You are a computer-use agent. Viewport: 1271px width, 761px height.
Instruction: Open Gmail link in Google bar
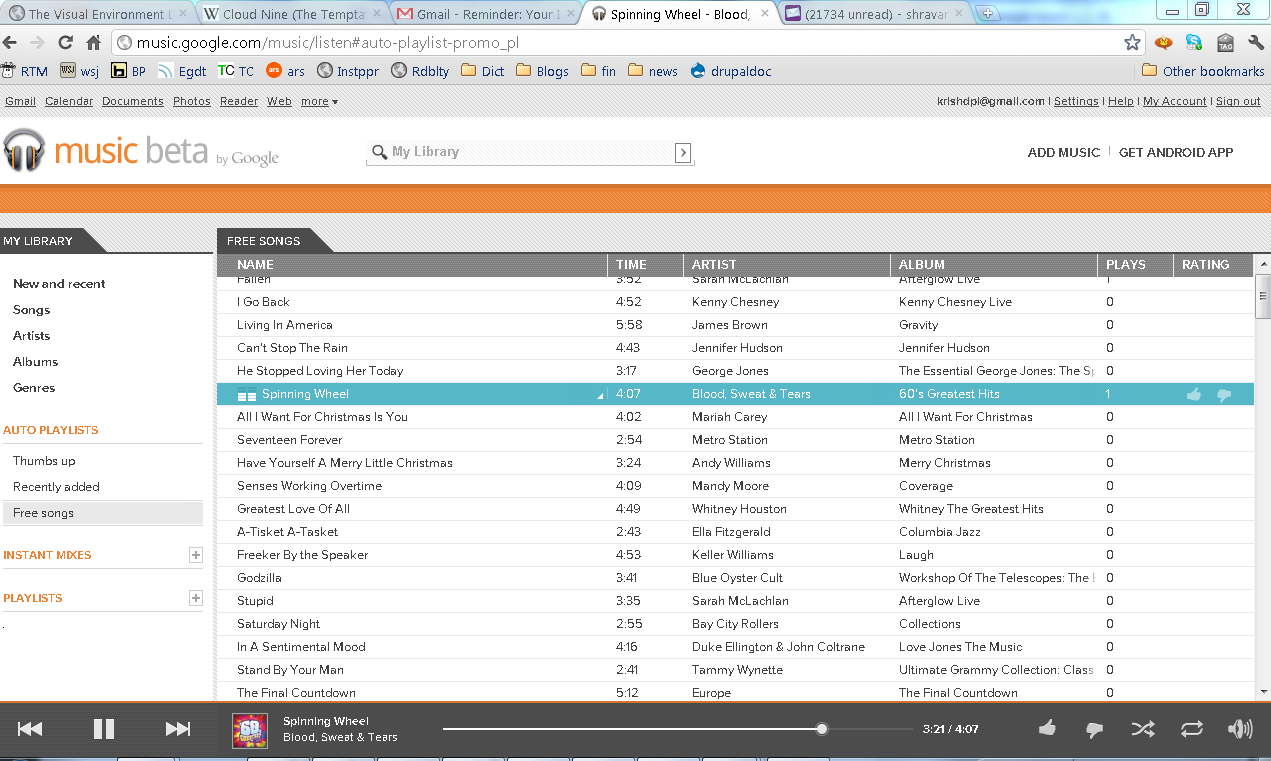(20, 101)
